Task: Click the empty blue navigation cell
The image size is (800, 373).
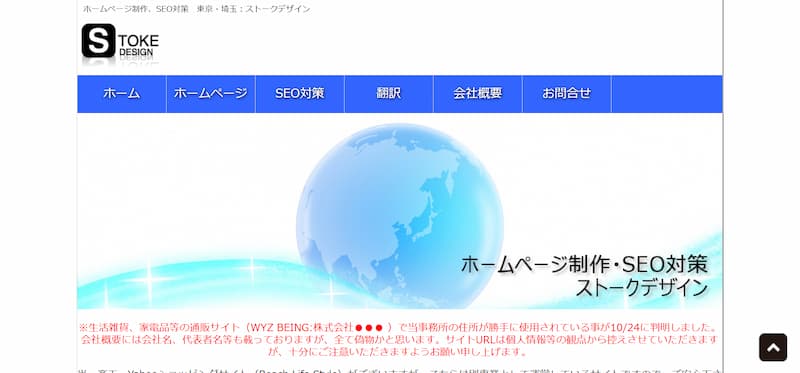Action: point(667,94)
